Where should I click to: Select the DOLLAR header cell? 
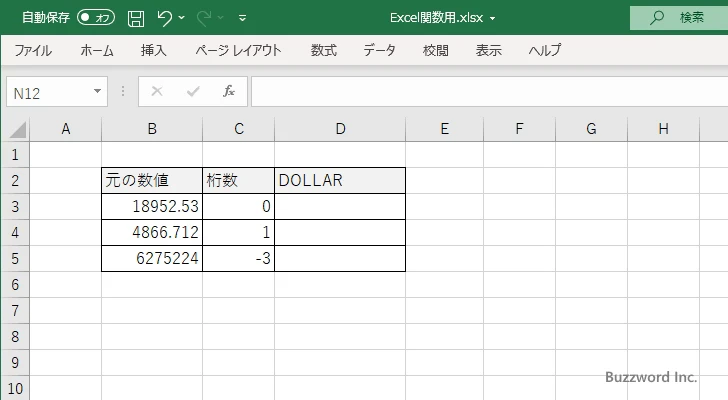(340, 181)
